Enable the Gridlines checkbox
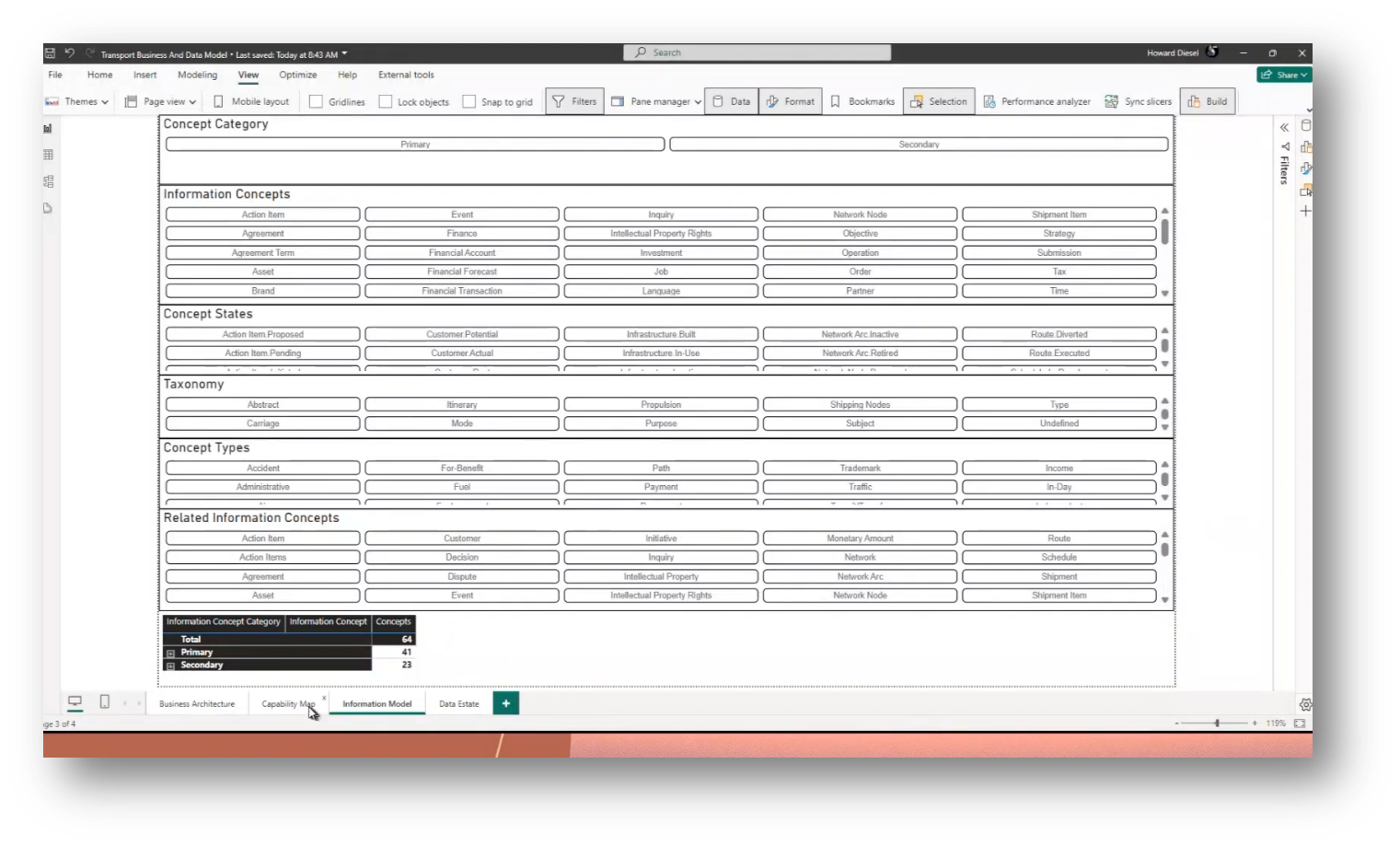Screen dimensions: 1400x845 (x=316, y=102)
